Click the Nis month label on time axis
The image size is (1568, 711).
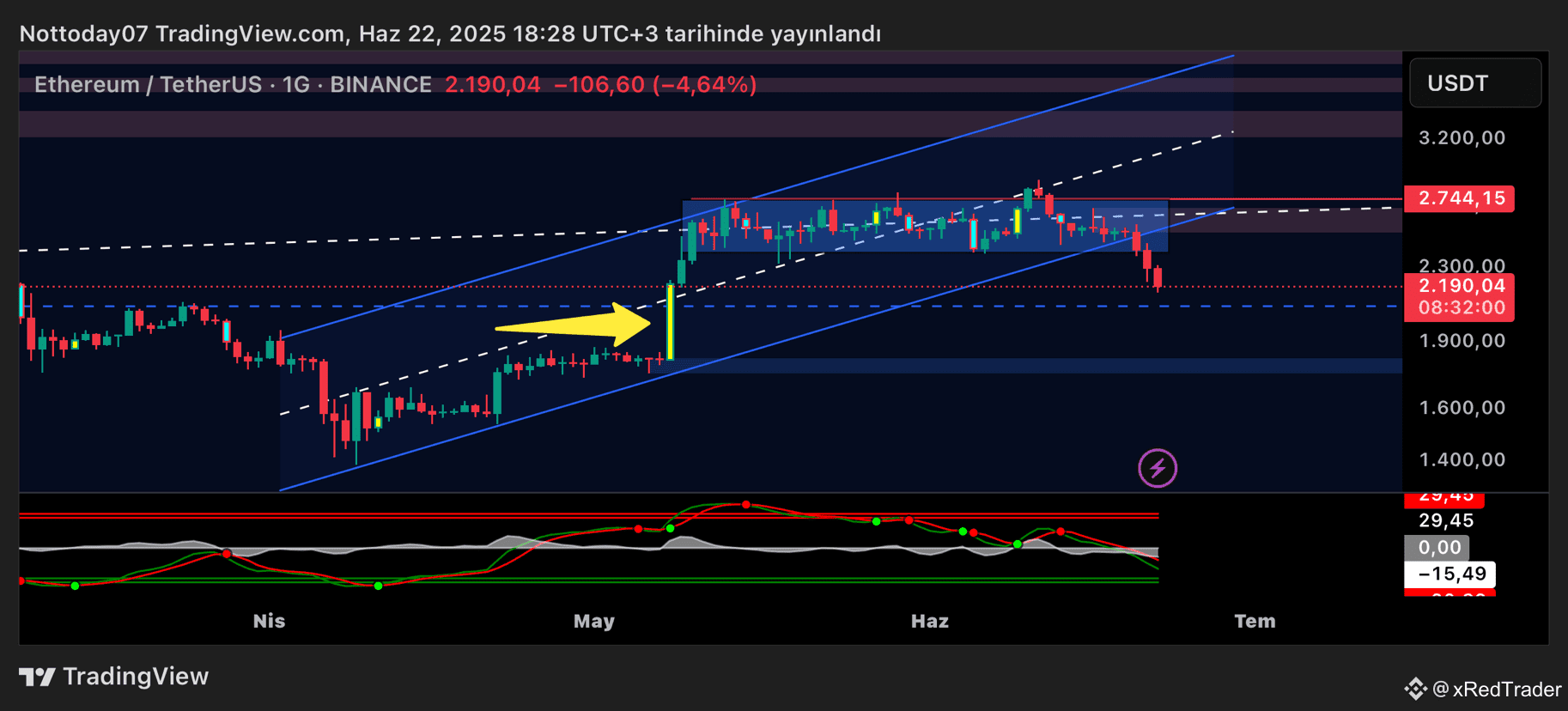tap(269, 621)
